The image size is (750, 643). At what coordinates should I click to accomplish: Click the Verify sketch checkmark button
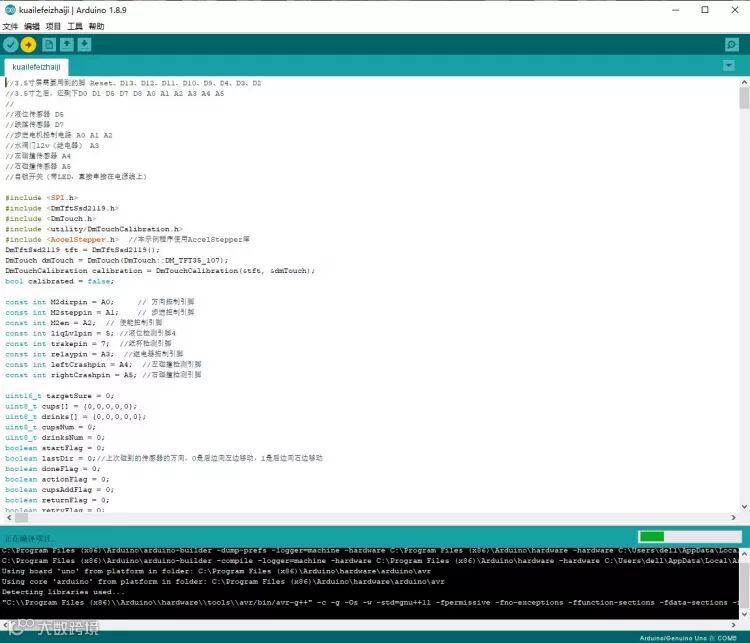[11, 44]
